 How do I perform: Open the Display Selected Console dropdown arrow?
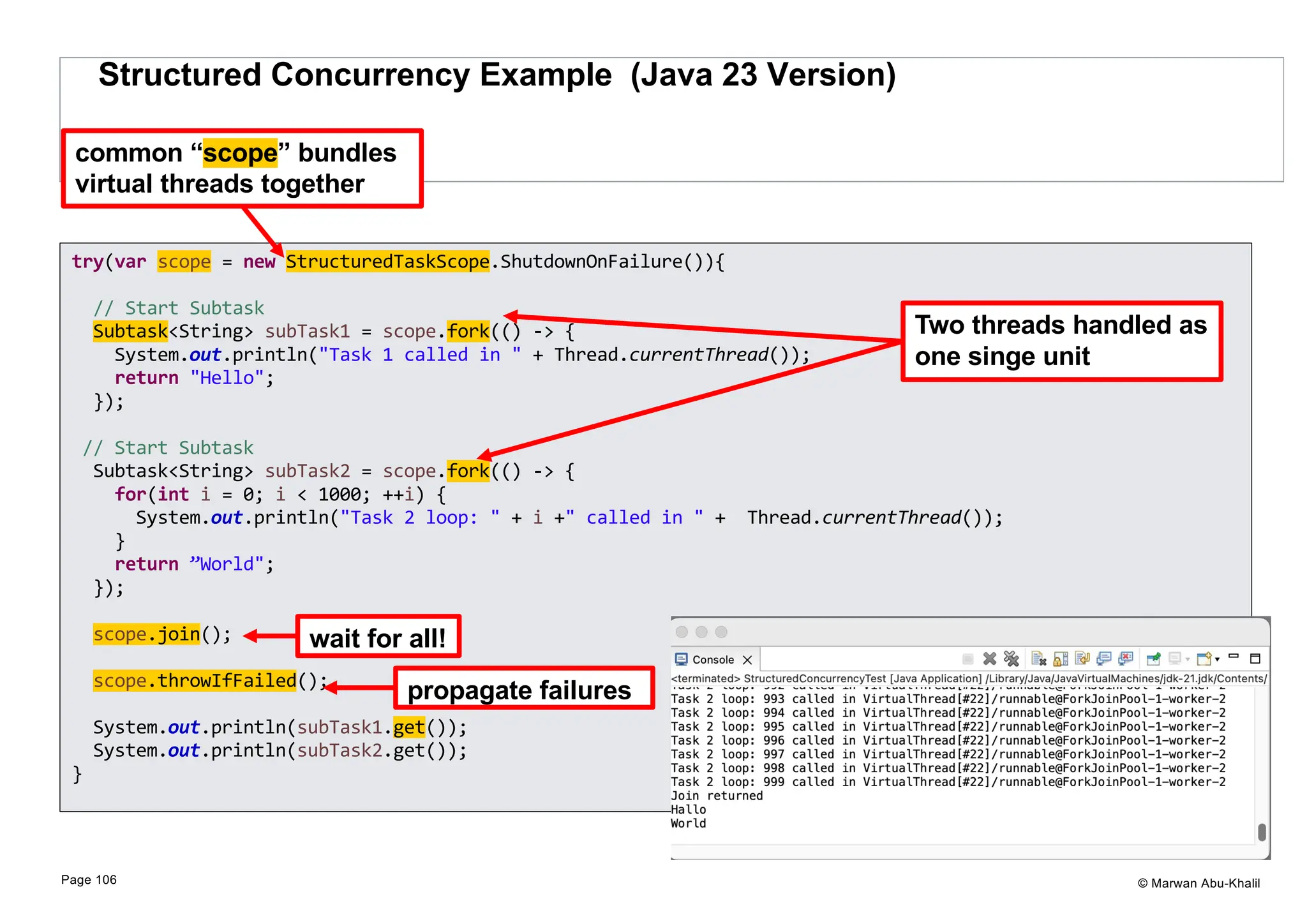click(x=1188, y=659)
